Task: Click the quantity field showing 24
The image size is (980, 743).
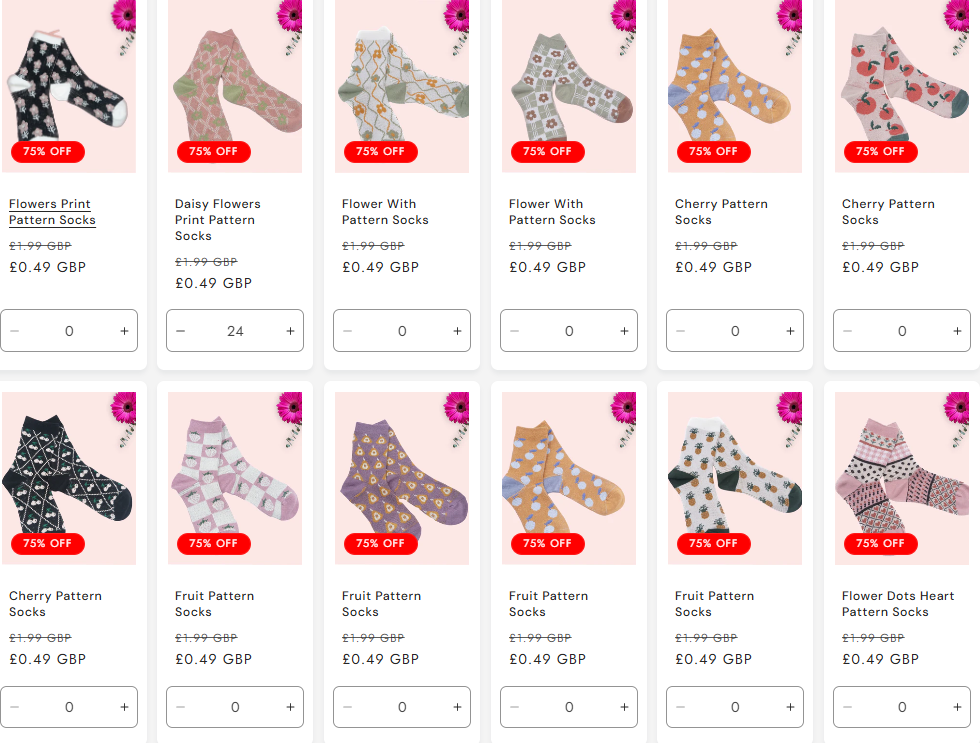Action: coord(235,331)
